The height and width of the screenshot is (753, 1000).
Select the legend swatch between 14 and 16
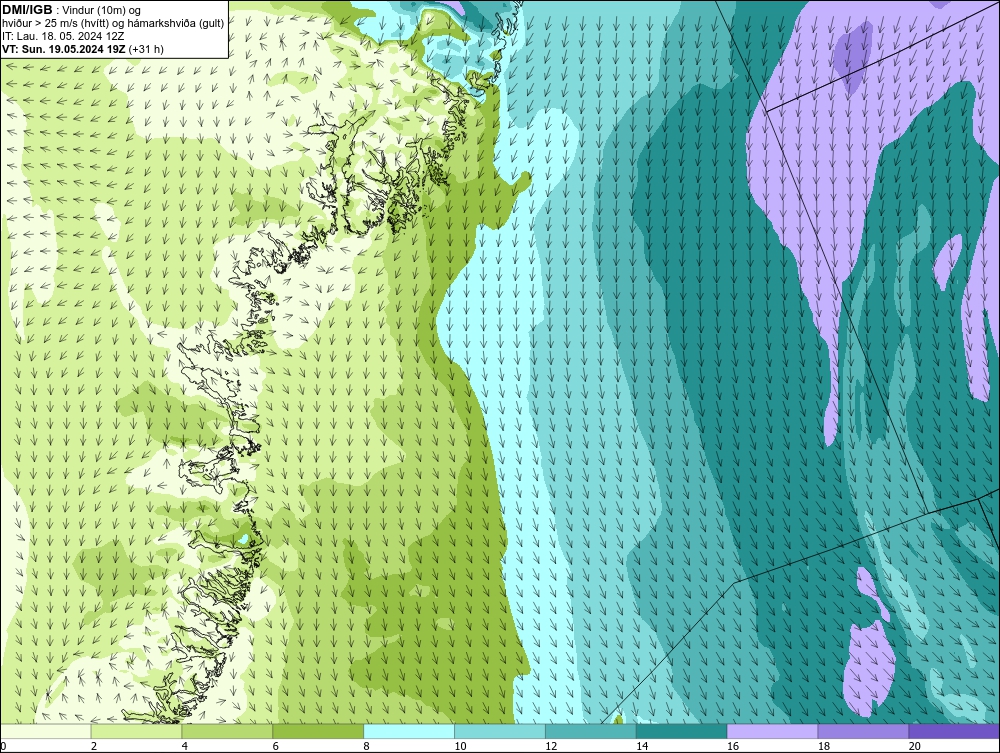(682, 731)
